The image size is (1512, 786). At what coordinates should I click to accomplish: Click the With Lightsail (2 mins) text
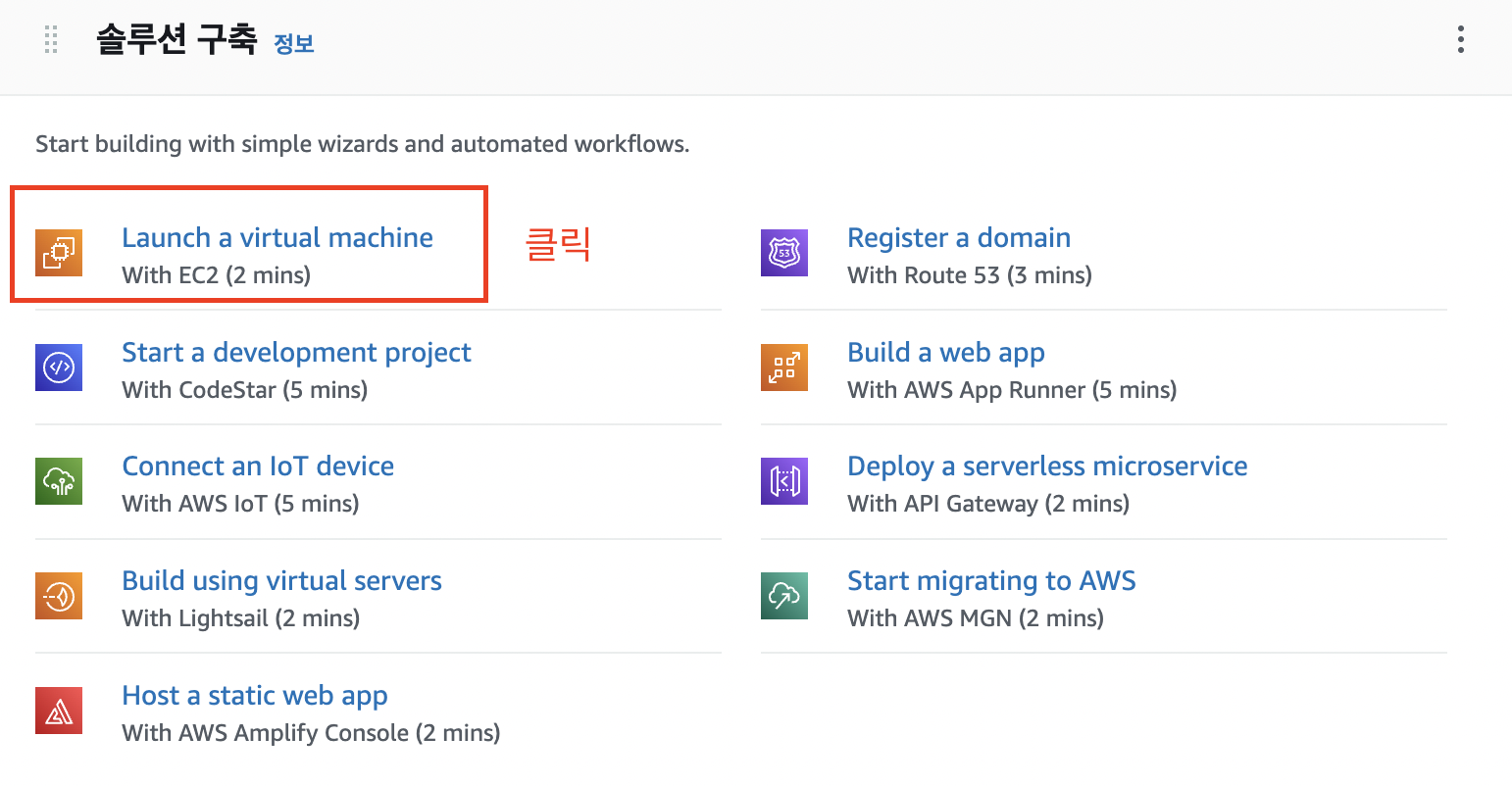coord(241,618)
